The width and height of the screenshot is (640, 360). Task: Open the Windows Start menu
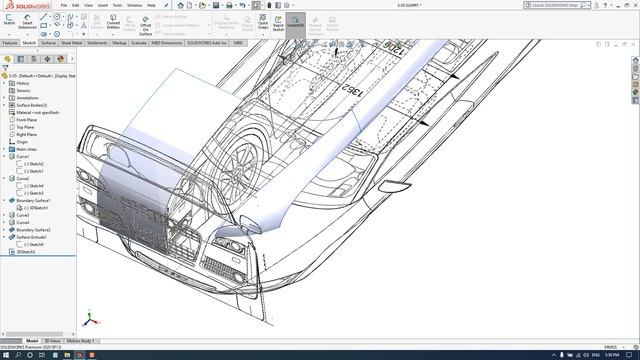(x=6, y=355)
